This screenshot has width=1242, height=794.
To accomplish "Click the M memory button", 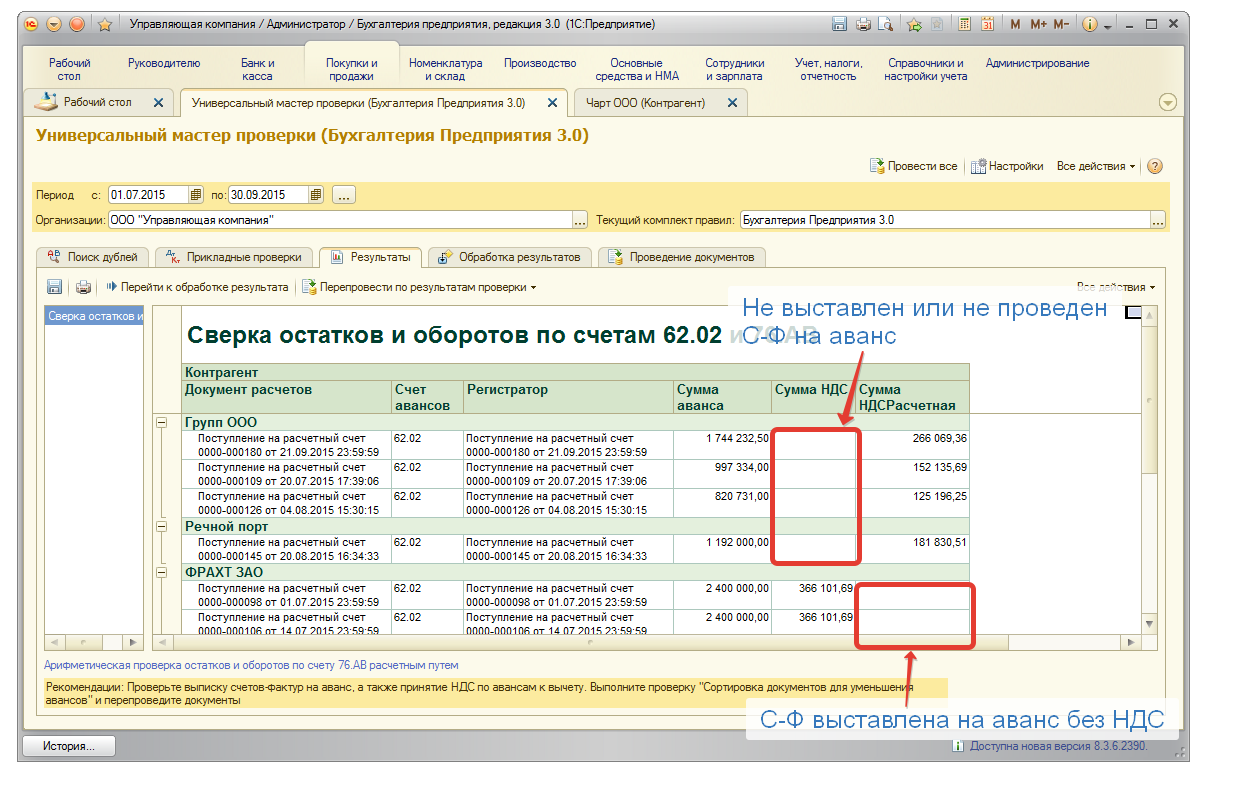I will tap(1016, 24).
